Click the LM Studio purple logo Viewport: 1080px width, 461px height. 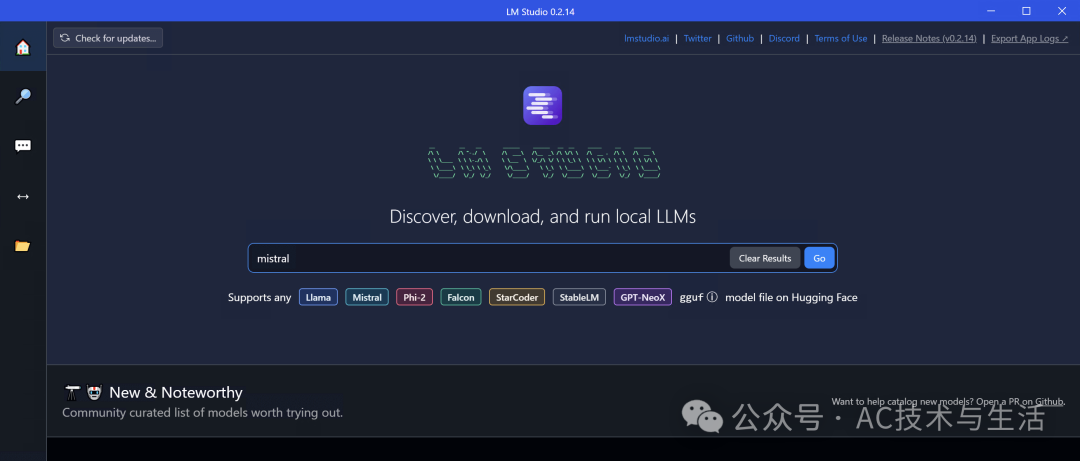[542, 105]
